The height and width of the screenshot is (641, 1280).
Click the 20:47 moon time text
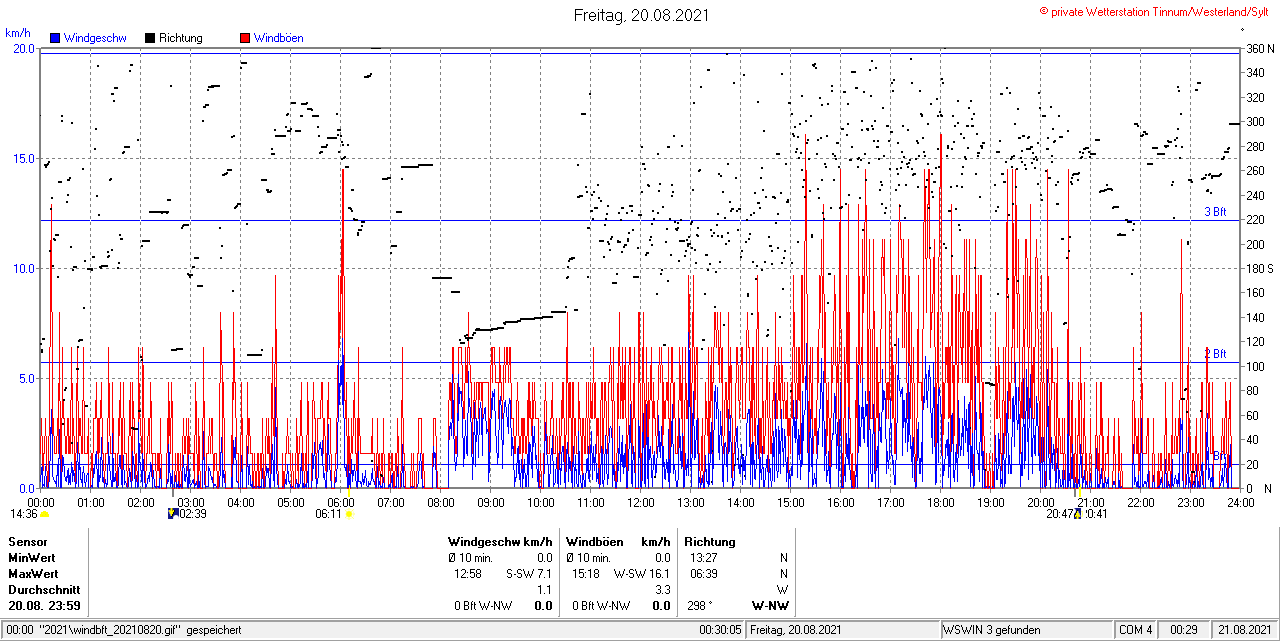(x=1059, y=514)
